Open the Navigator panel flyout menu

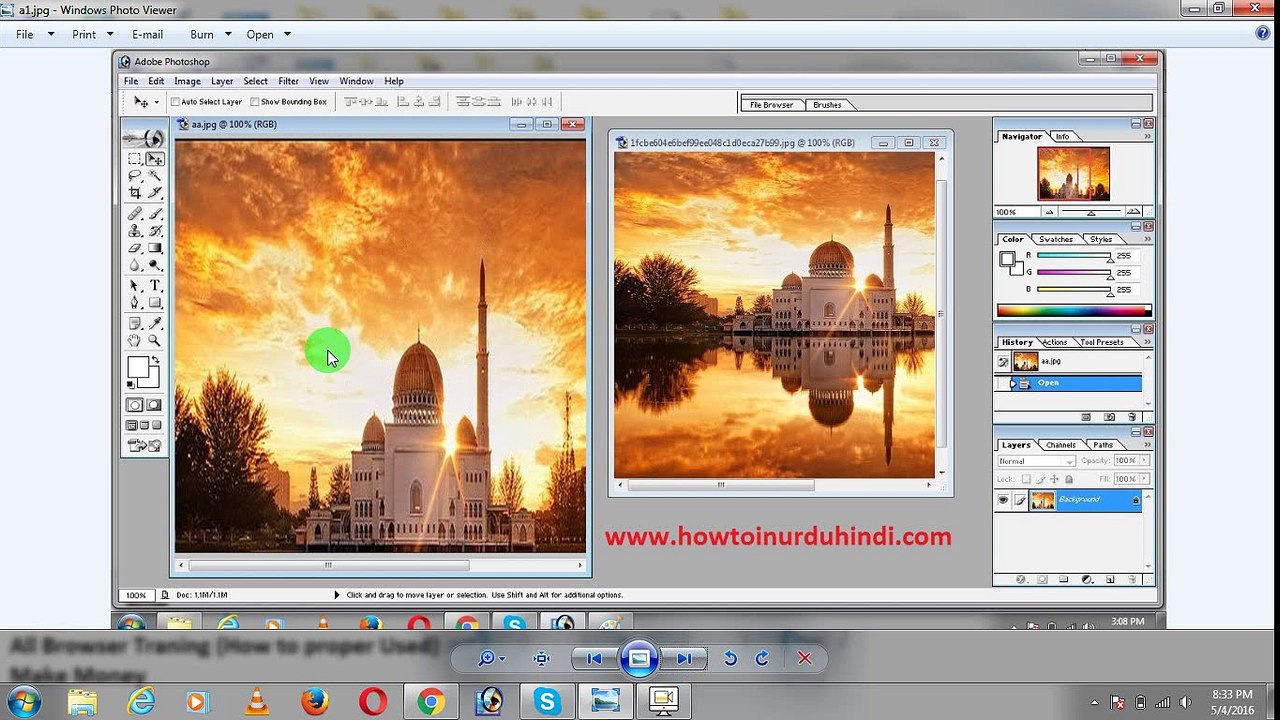(x=1148, y=136)
